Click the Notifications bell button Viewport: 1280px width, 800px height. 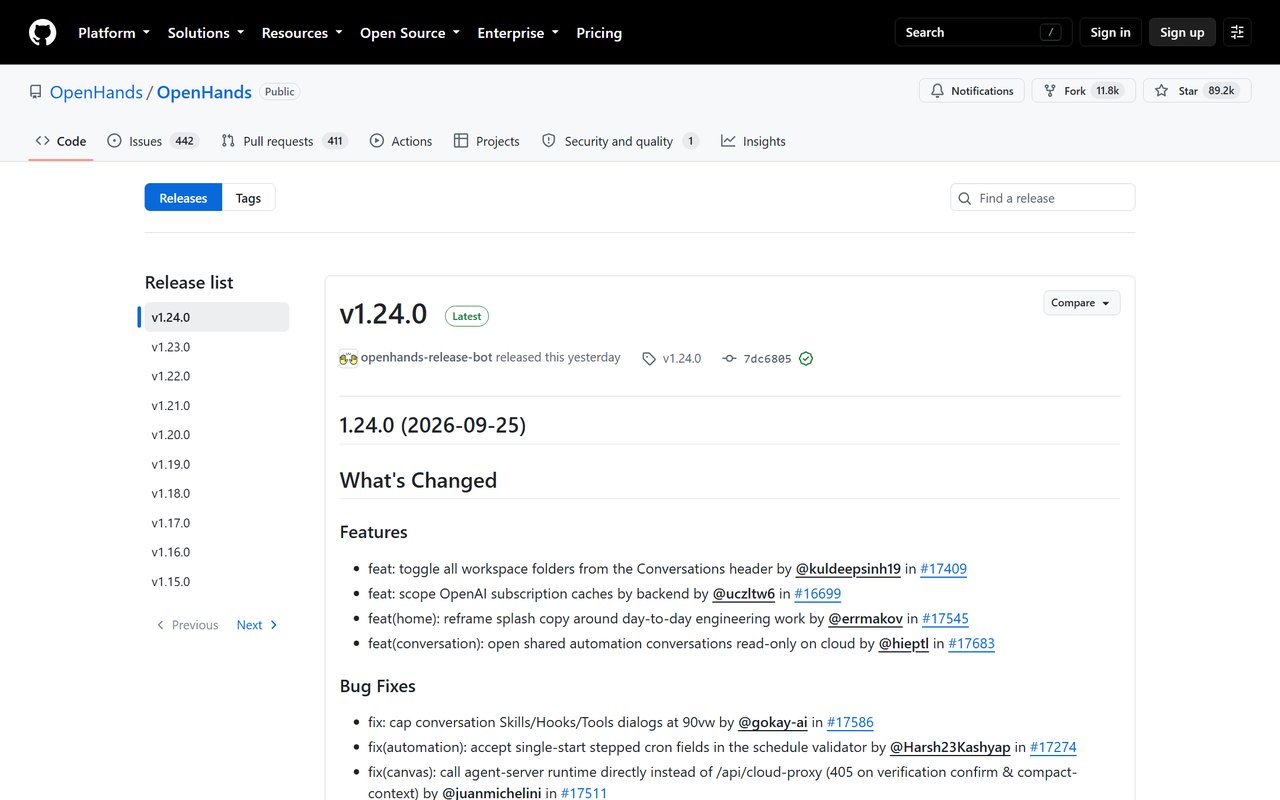click(x=972, y=91)
